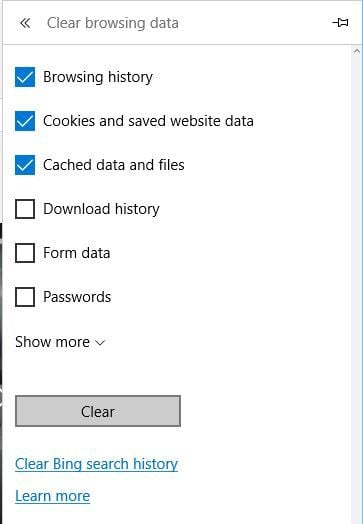363x524 pixels.
Task: Click the chevron beside Show more
Action: (x=100, y=343)
